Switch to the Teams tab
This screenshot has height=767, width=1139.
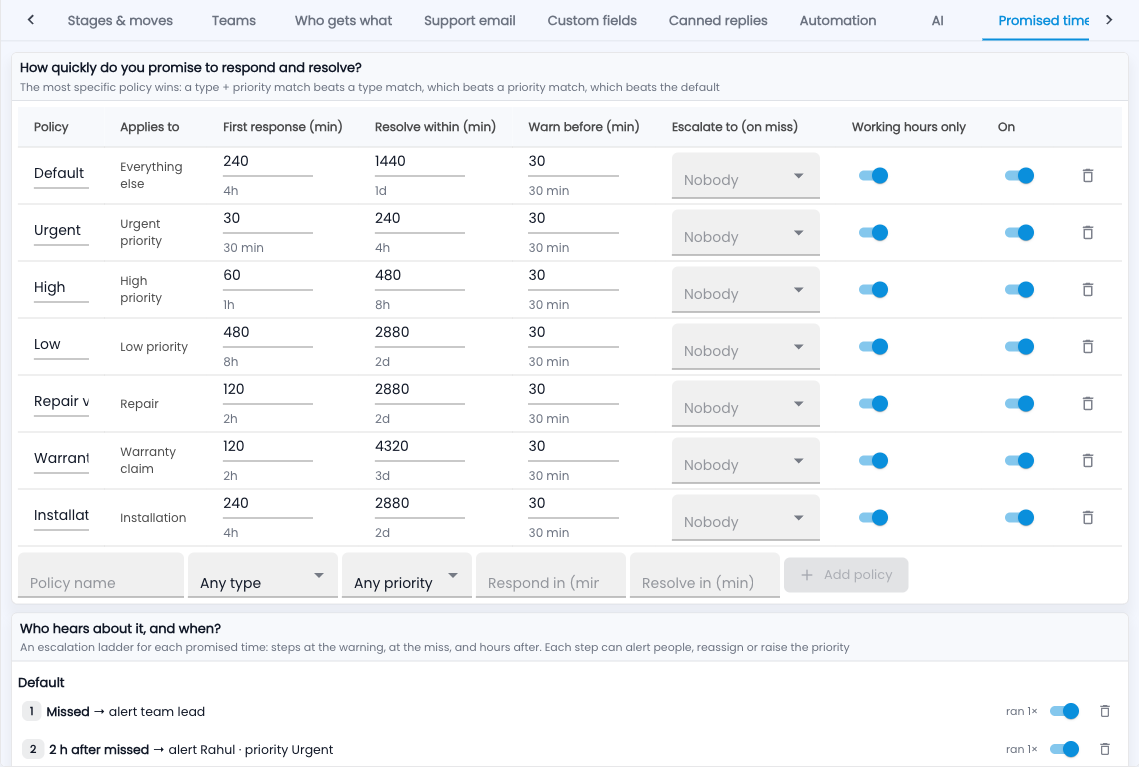pos(234,20)
